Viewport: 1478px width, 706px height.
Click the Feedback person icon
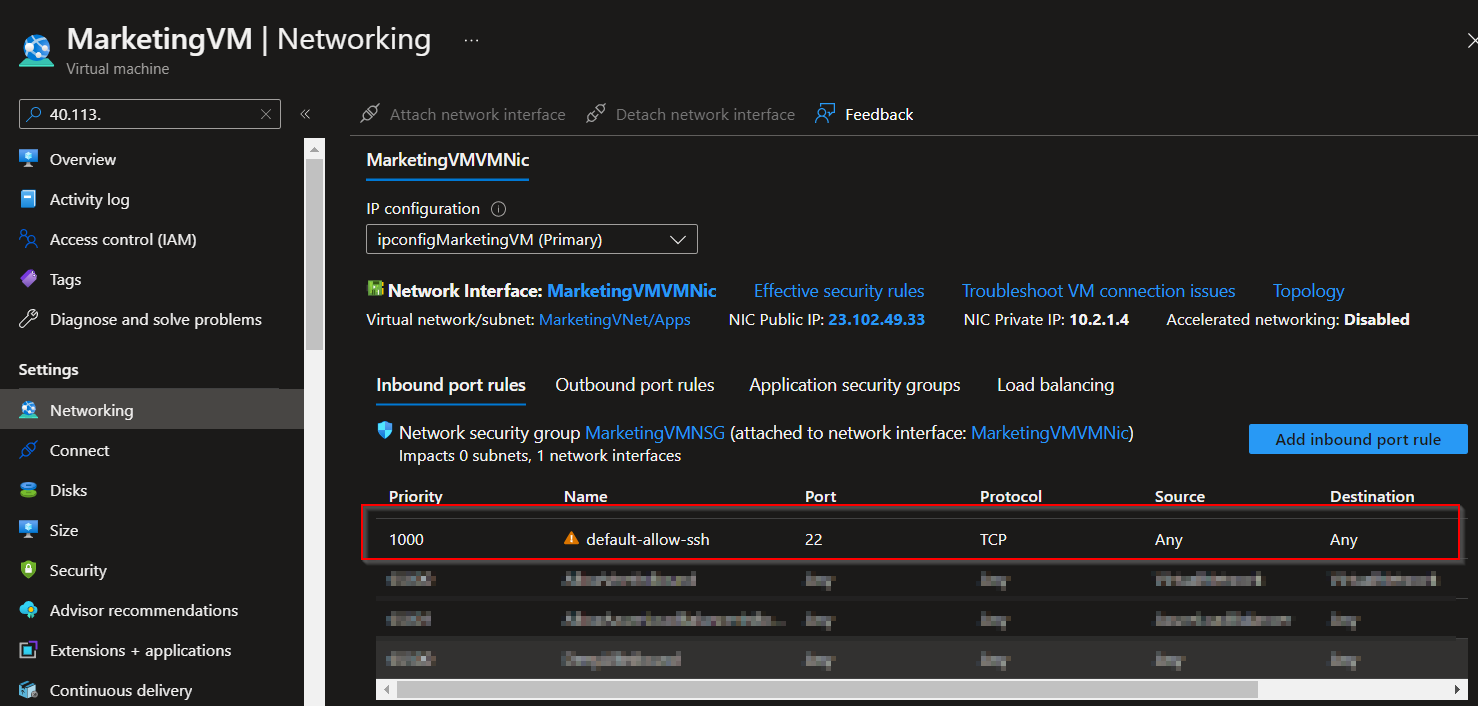(x=824, y=113)
